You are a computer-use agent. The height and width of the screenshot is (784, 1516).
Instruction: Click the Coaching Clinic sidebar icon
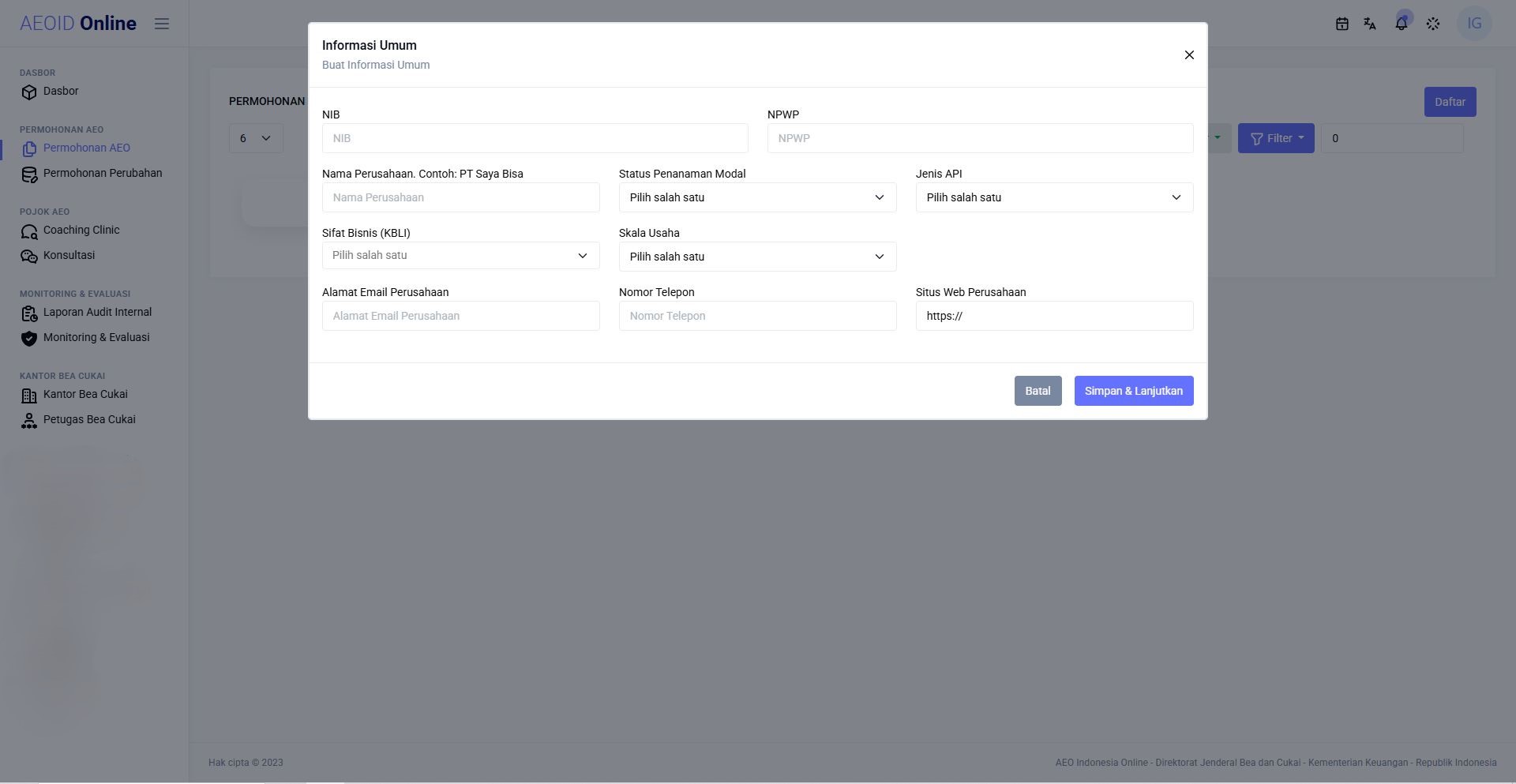[29, 231]
